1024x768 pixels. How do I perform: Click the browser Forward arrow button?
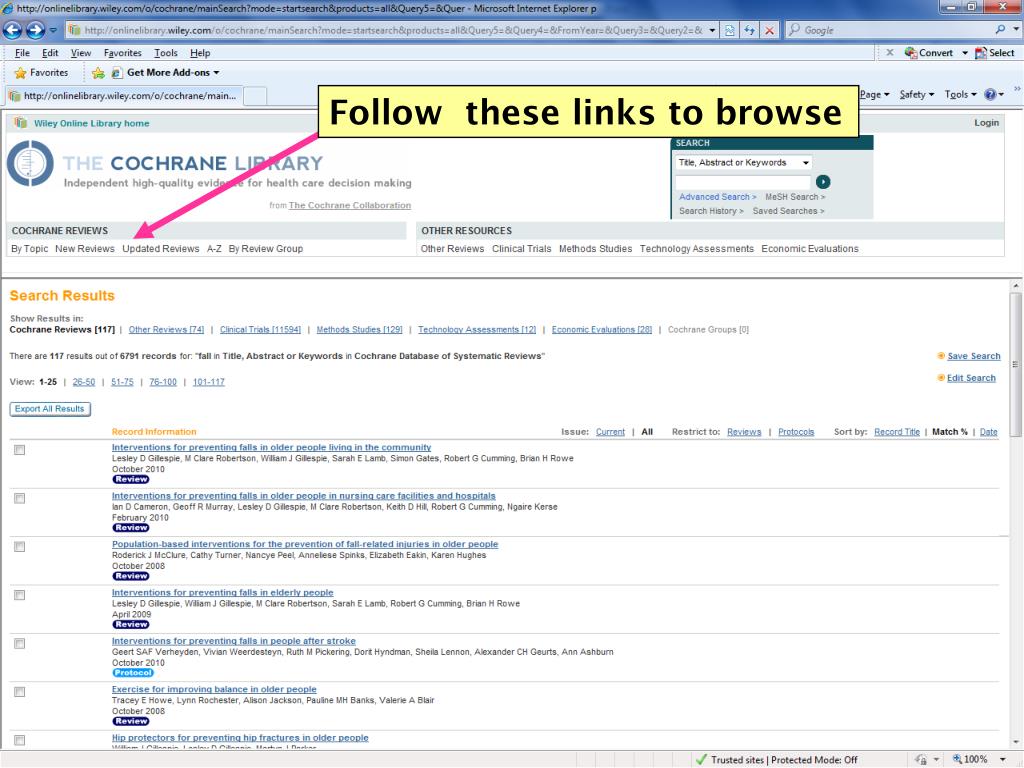[35, 30]
